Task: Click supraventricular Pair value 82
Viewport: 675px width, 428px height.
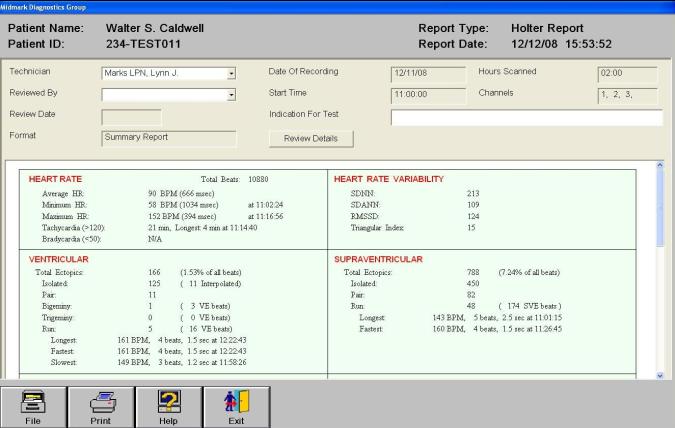Action: click(x=471, y=295)
